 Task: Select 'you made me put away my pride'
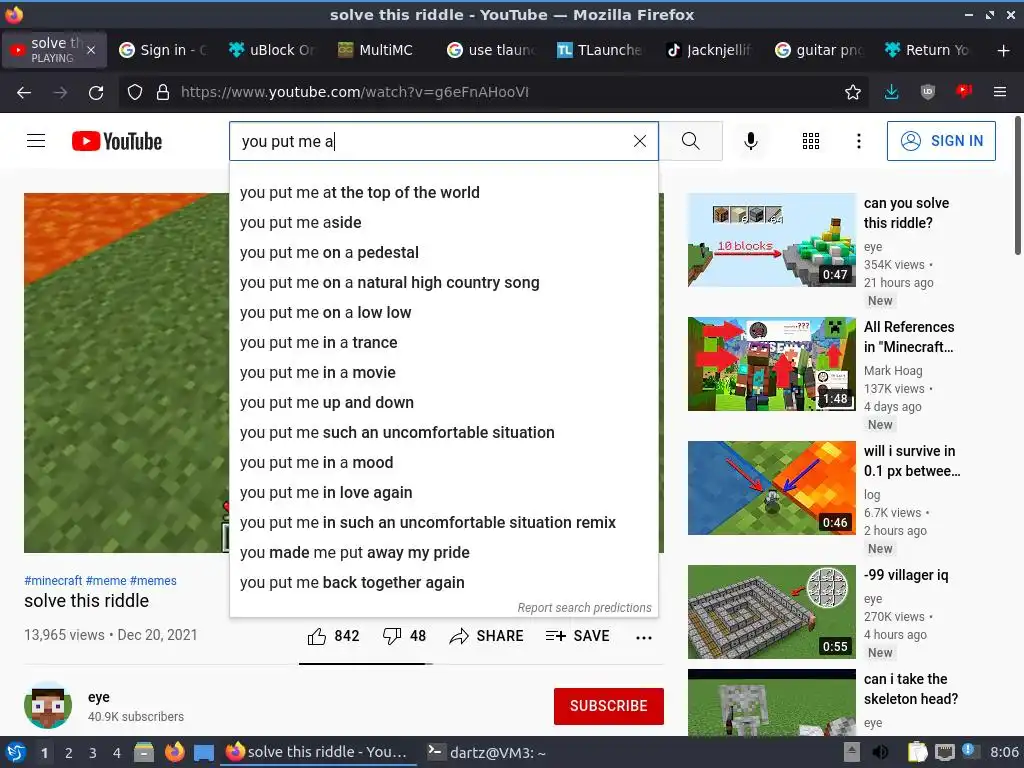[x=444, y=553]
